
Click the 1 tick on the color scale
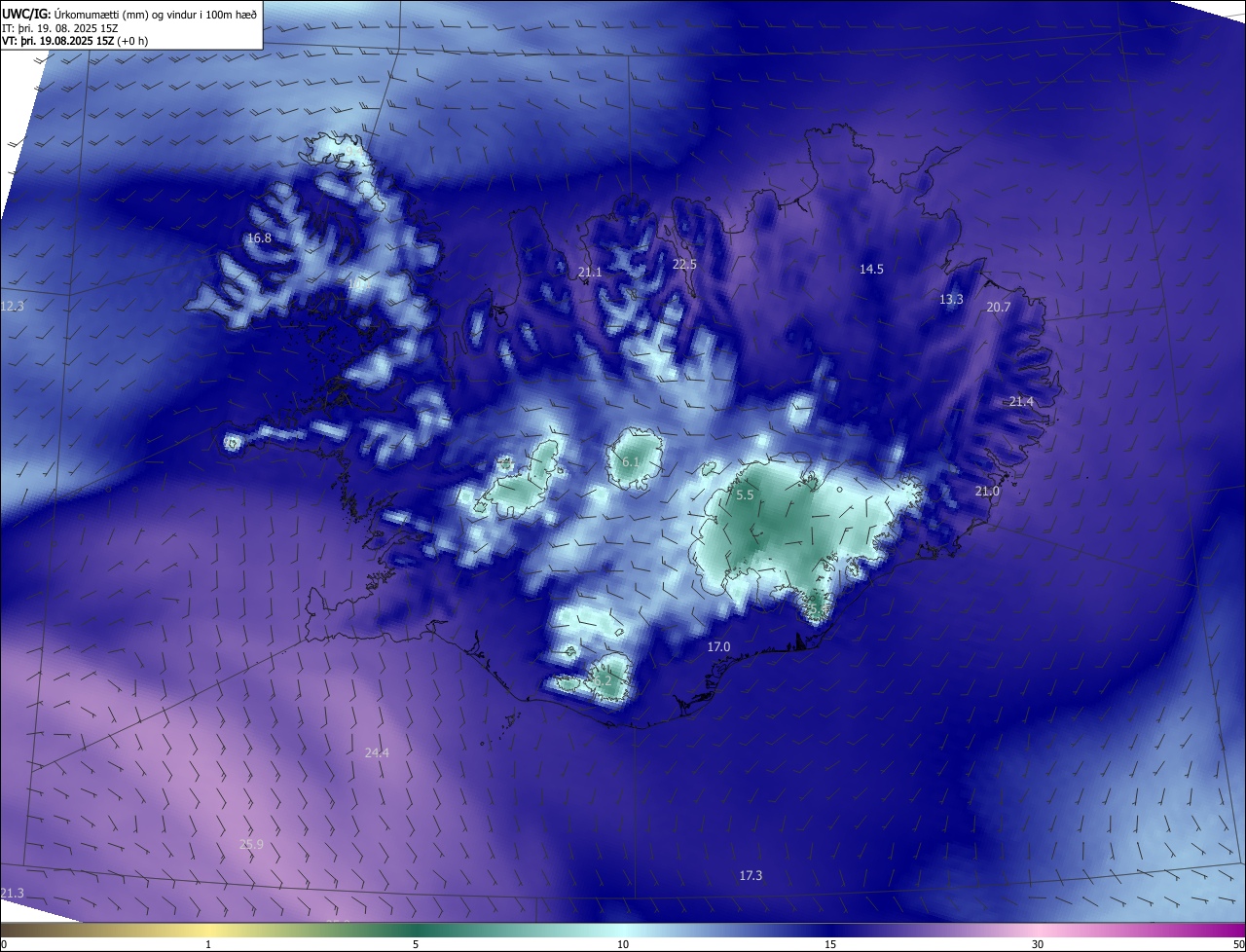208,944
